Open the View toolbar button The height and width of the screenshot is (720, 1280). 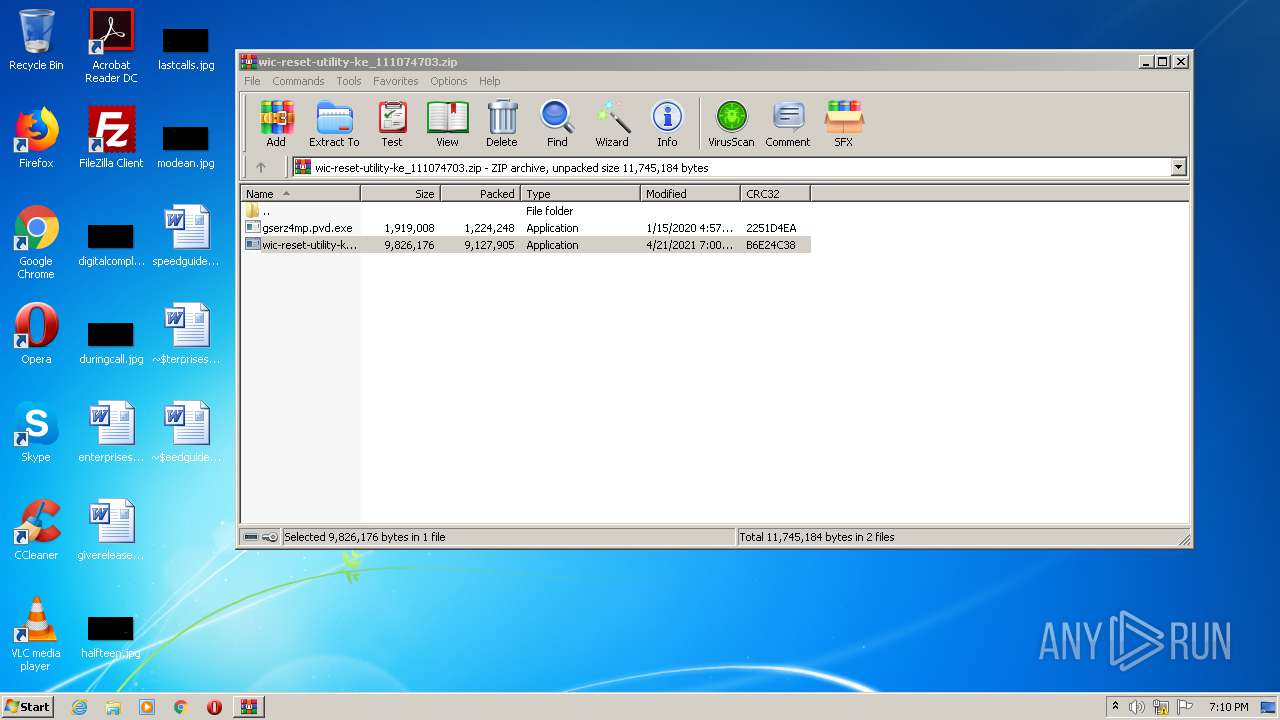coord(447,124)
